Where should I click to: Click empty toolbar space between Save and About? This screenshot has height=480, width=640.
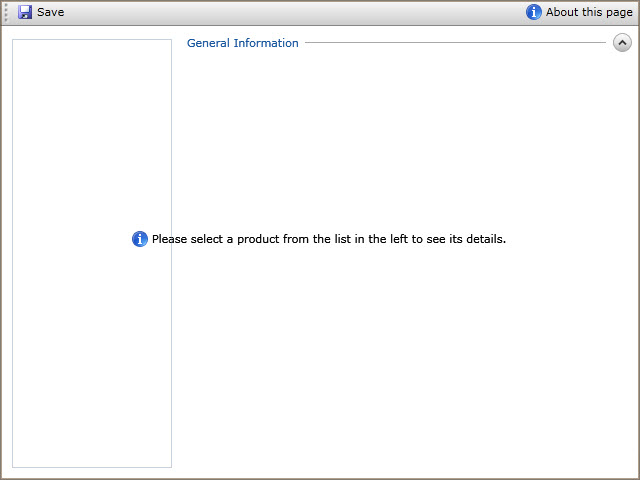pos(290,12)
